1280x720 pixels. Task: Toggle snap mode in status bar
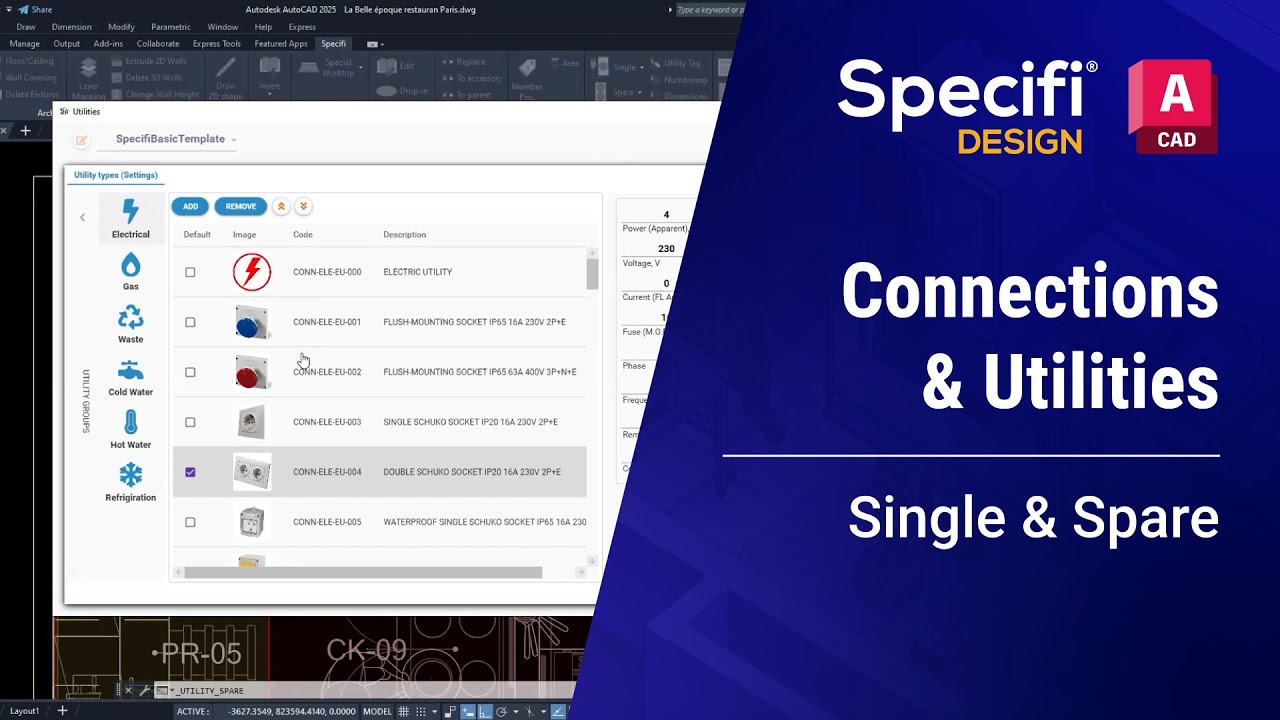click(x=422, y=711)
